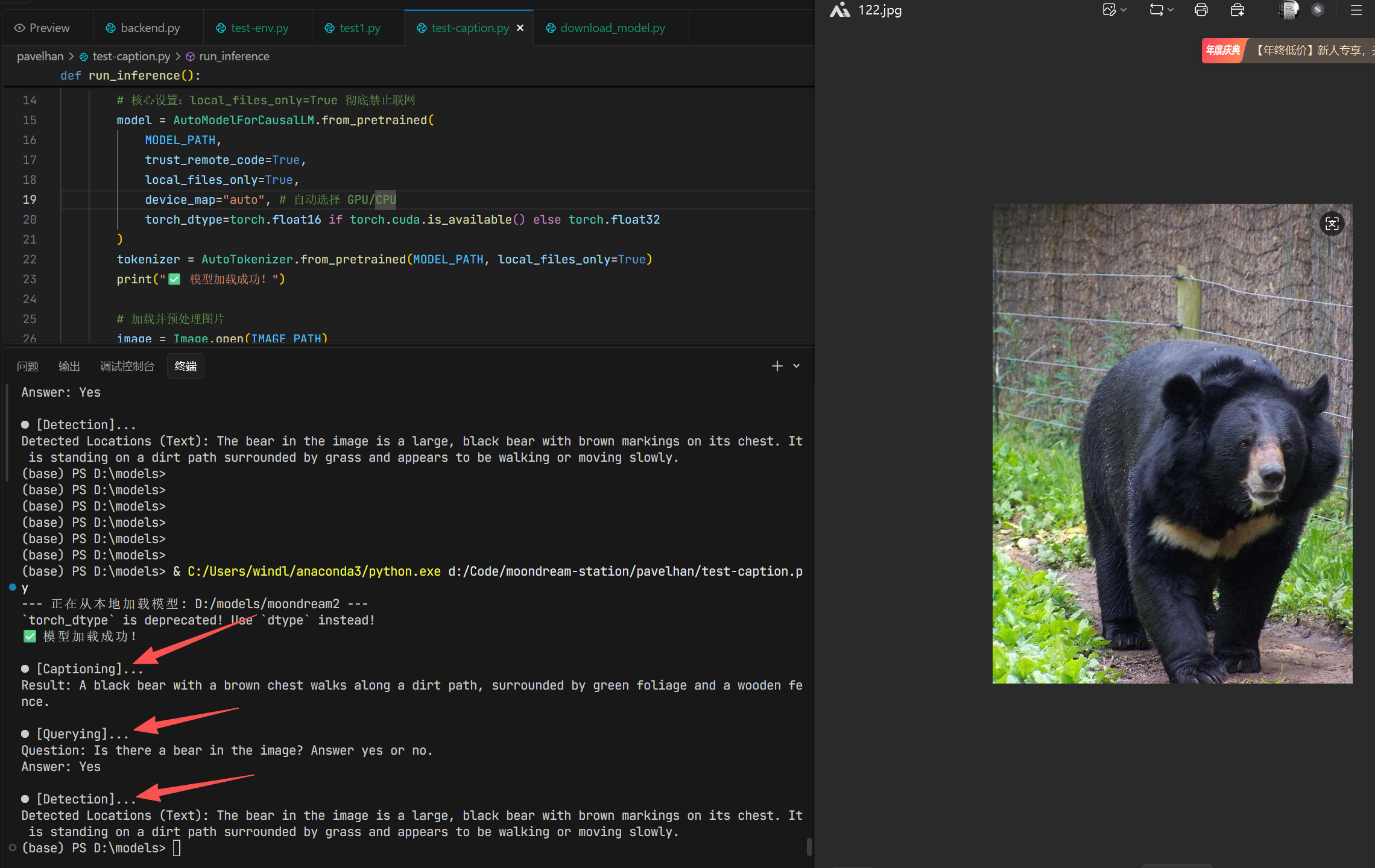Expand the terminal launch profile dropdown
Viewport: 1375px width, 868px height.
[797, 366]
